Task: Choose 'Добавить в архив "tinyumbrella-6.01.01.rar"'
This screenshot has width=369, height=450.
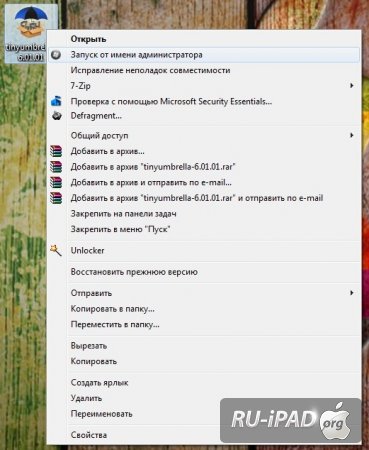Action: point(204,167)
